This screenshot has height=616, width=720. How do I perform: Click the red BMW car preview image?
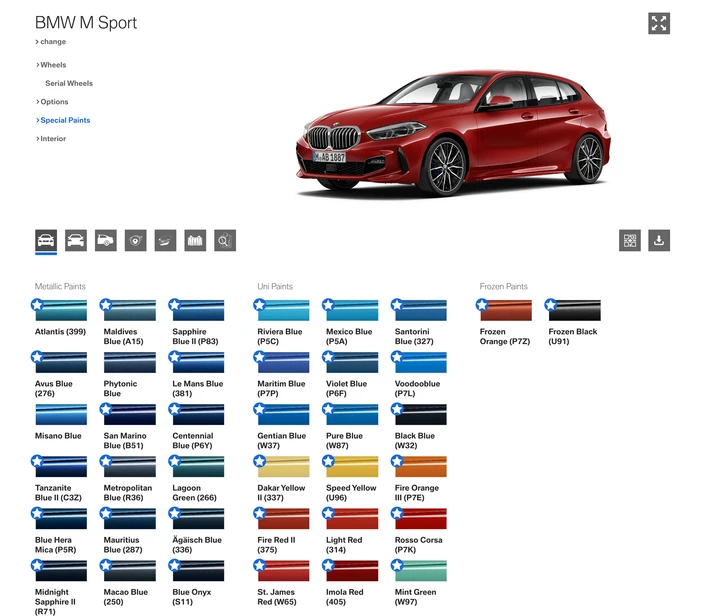[454, 133]
